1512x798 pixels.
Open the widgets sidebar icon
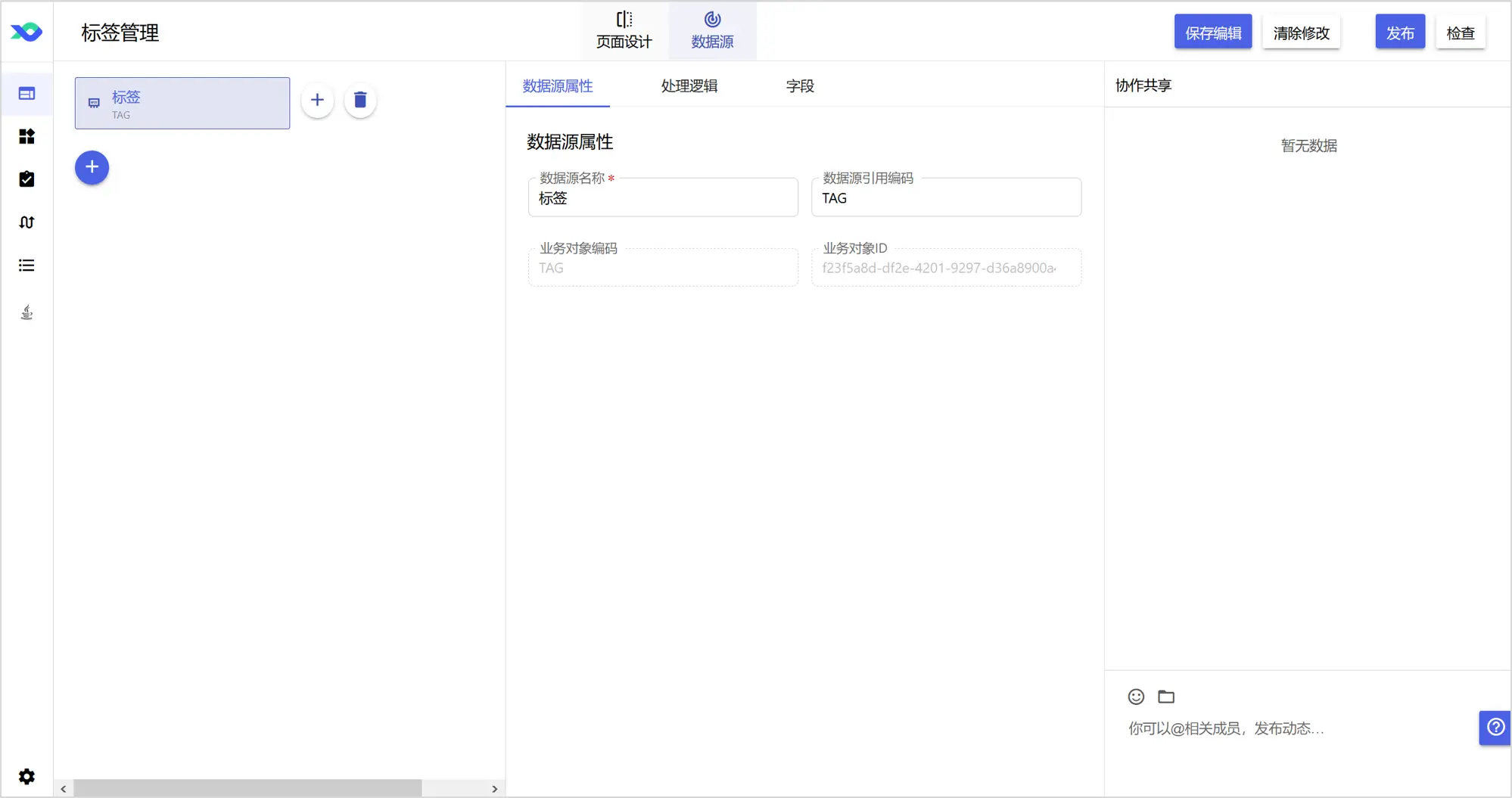point(26,136)
